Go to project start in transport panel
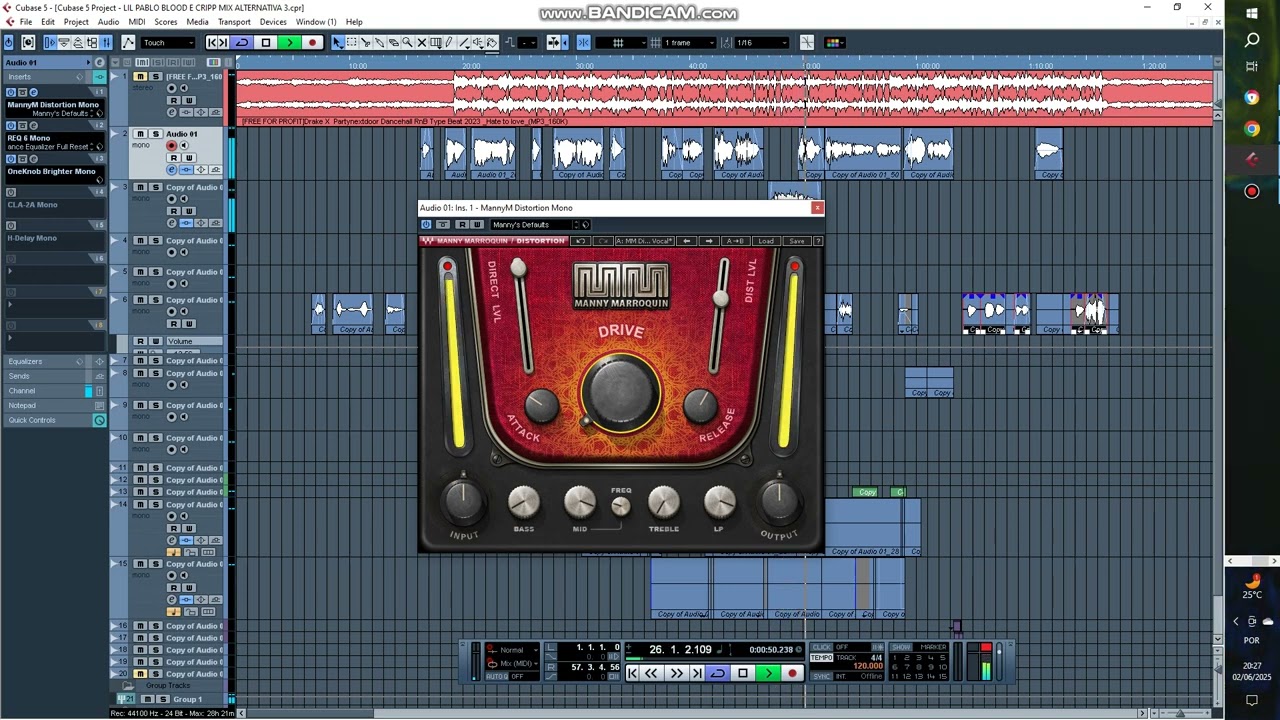The width and height of the screenshot is (1280, 720). pyautogui.click(x=632, y=674)
